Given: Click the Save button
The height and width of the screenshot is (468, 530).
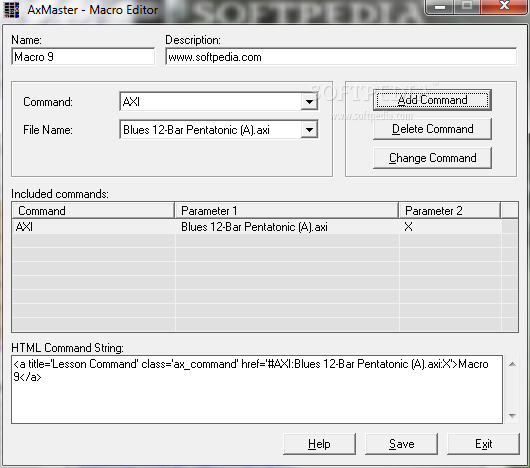Looking at the screenshot, I should pyautogui.click(x=402, y=444).
